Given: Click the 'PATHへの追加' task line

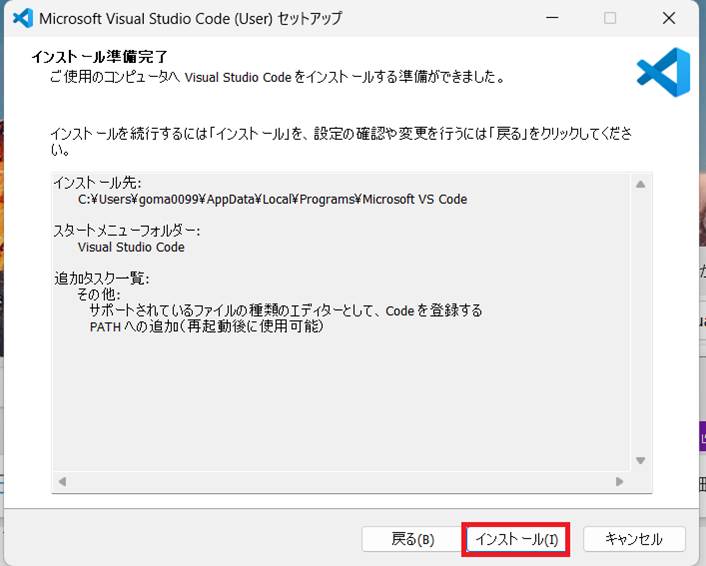Looking at the screenshot, I should point(206,327).
